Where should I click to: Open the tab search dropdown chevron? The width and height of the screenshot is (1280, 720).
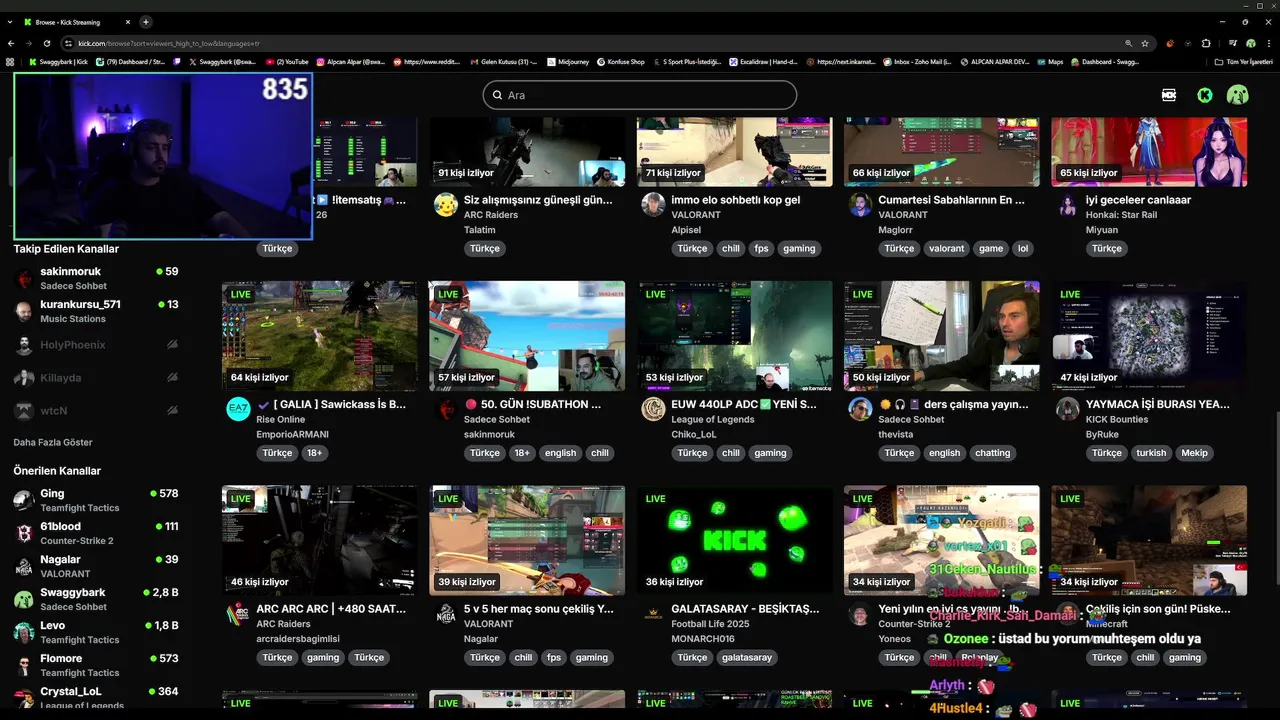[x=10, y=22]
